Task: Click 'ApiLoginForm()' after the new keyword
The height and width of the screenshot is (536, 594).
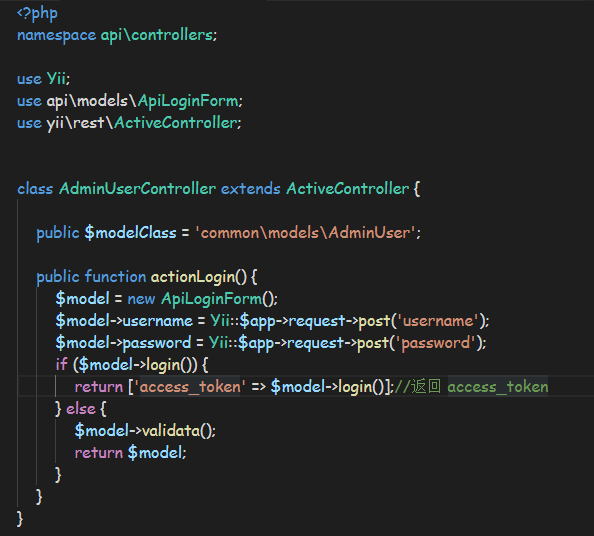Action: 217,299
